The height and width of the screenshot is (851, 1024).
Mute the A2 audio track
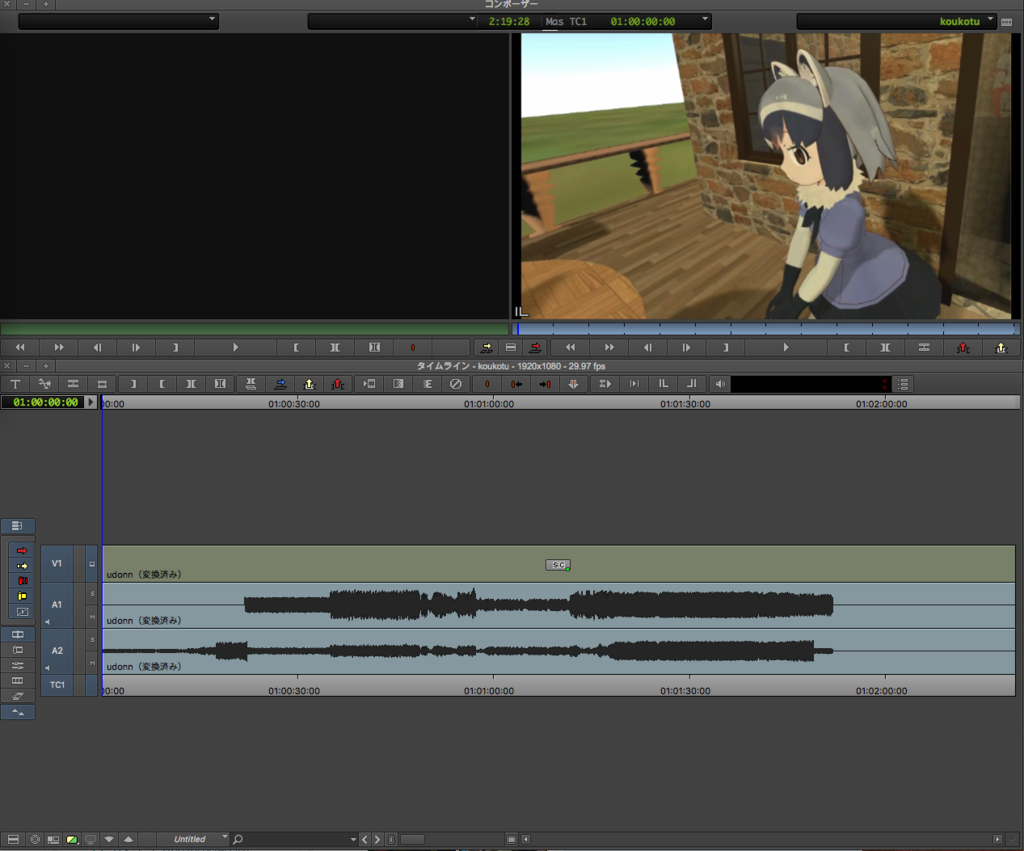92,663
